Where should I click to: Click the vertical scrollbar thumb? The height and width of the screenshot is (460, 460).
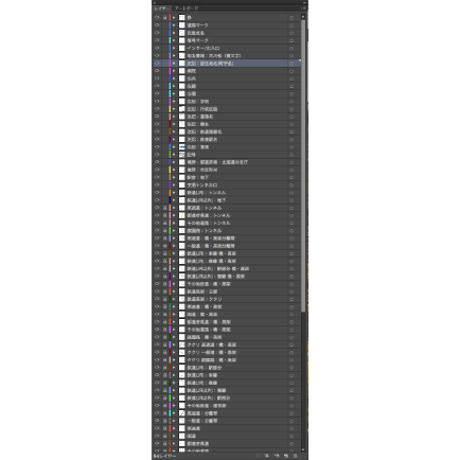pos(303,166)
